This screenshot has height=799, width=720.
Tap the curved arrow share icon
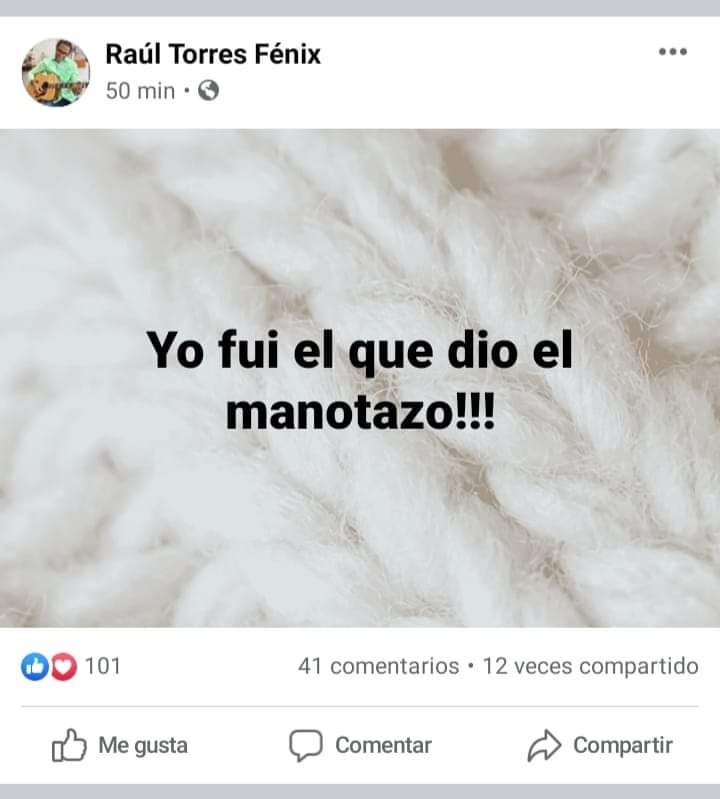tap(544, 745)
